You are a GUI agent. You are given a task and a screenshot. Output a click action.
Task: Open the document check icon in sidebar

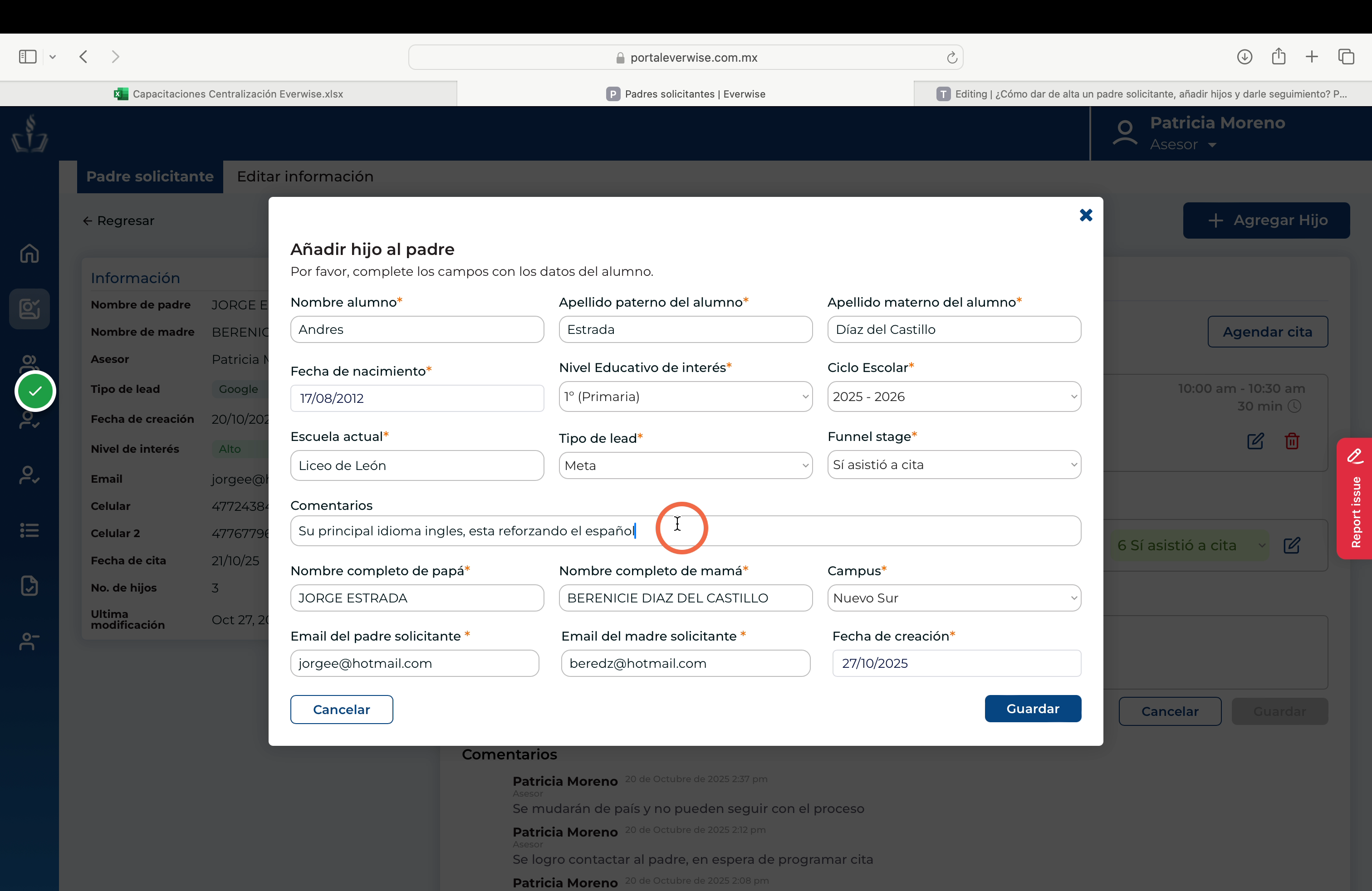29,586
